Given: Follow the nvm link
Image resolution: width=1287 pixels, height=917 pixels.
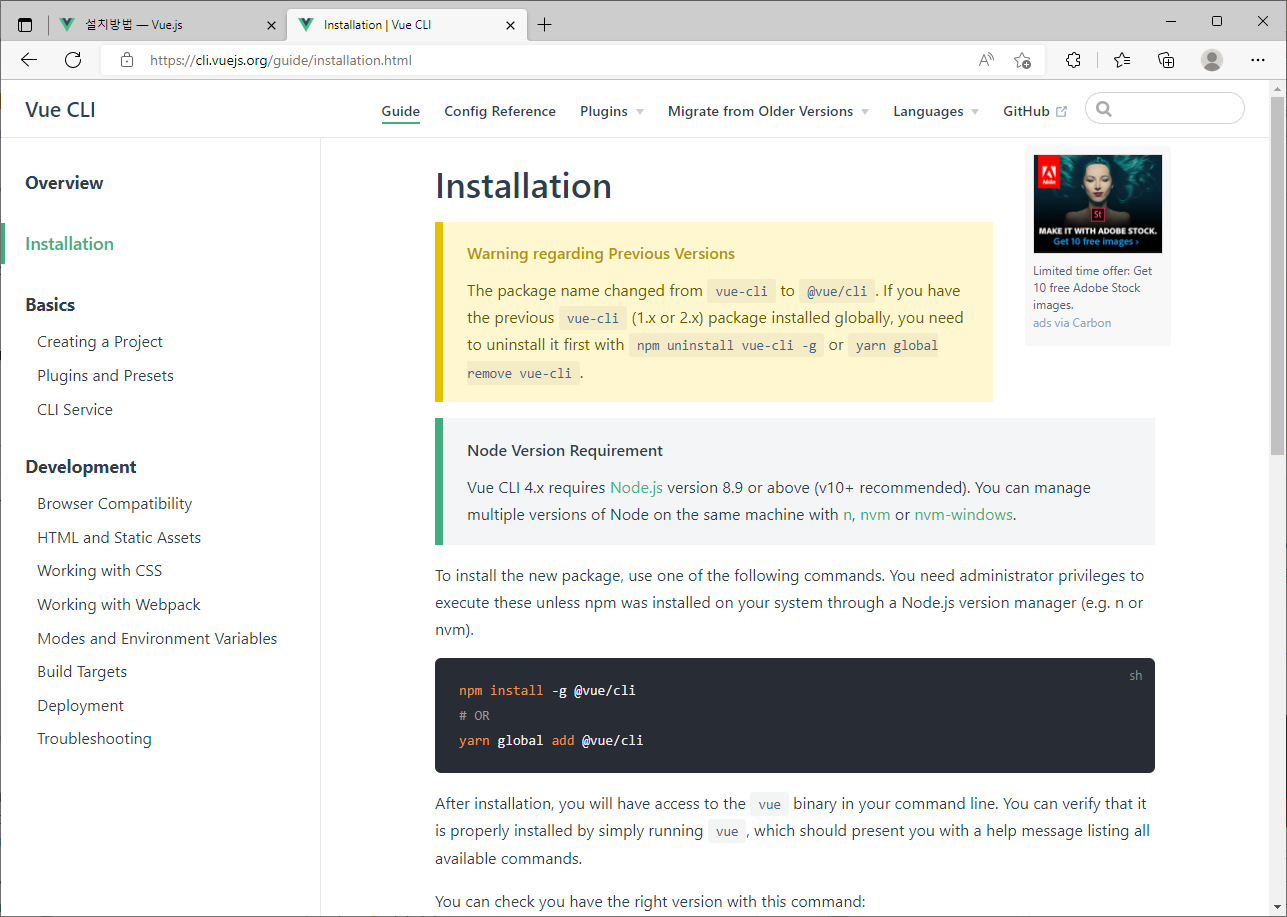Looking at the screenshot, I should pos(875,515).
